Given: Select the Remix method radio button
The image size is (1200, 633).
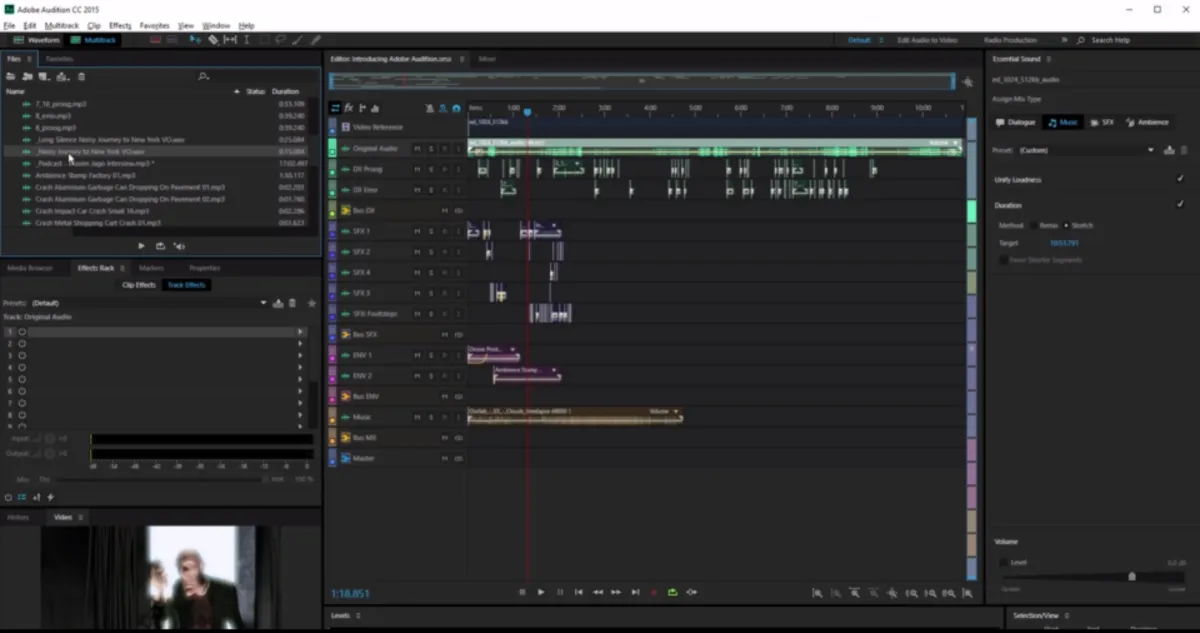Looking at the screenshot, I should click(x=1034, y=225).
